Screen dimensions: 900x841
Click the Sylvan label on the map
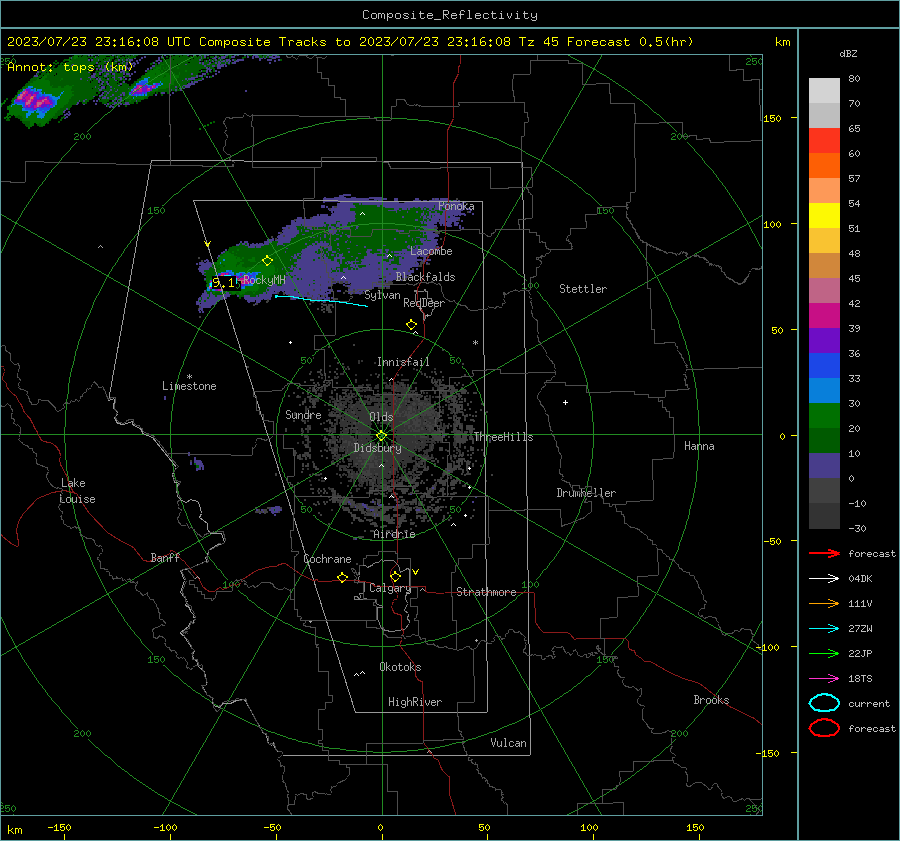coord(382,296)
